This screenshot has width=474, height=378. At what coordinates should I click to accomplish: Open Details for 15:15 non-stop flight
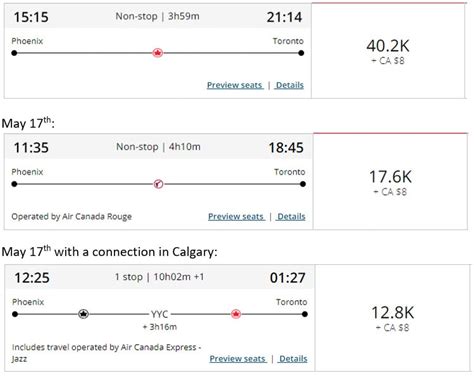289,85
